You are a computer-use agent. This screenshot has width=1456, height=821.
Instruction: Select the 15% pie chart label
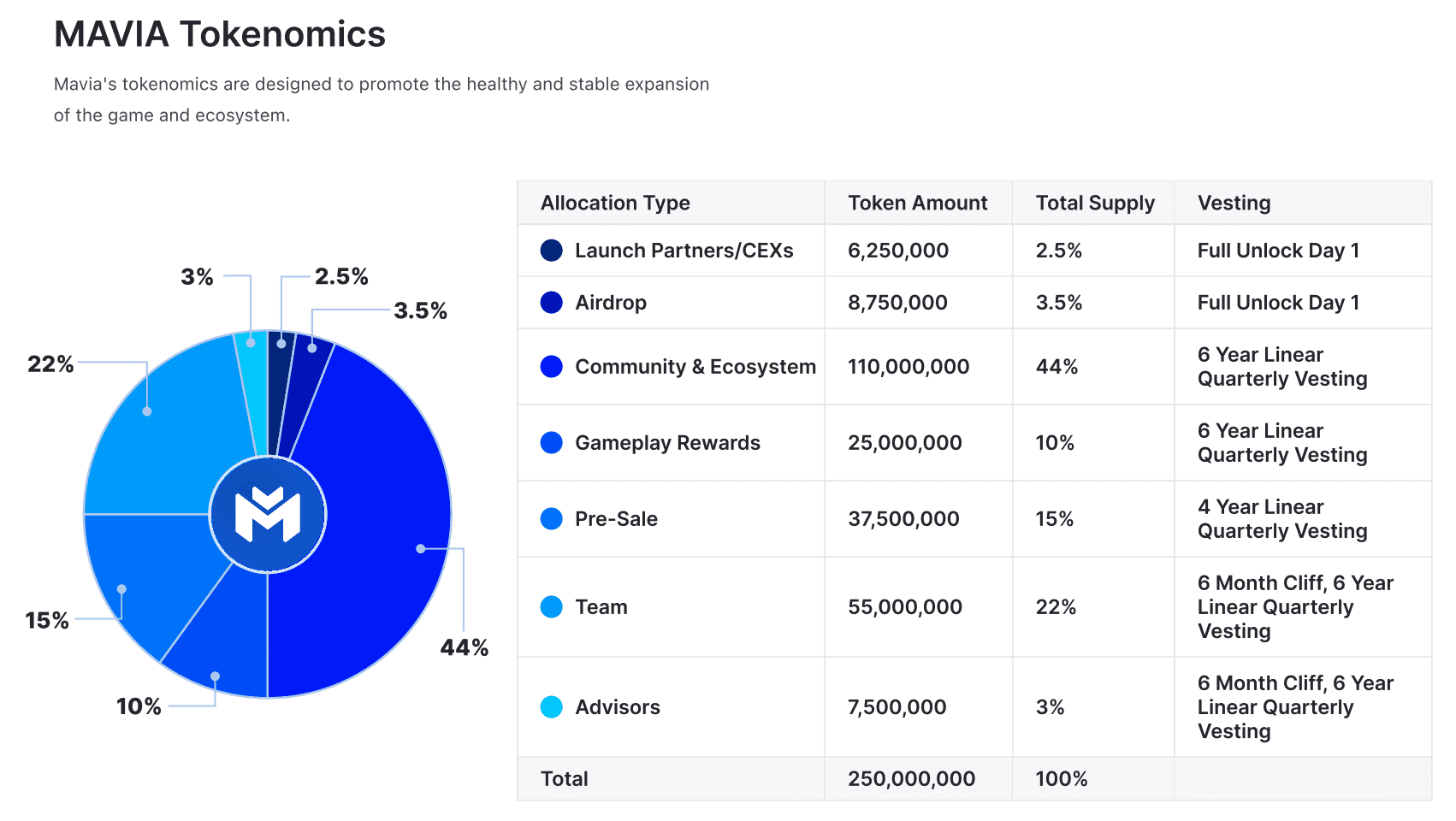click(47, 620)
